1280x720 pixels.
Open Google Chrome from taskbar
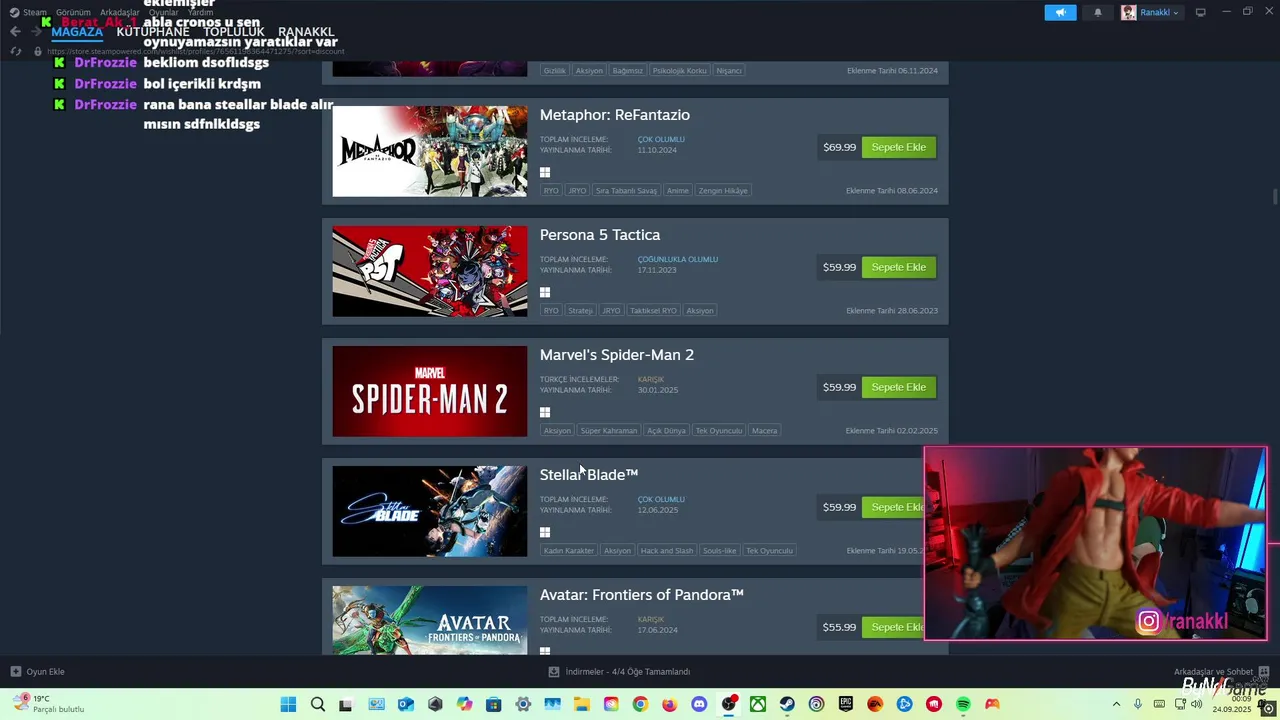click(x=640, y=705)
